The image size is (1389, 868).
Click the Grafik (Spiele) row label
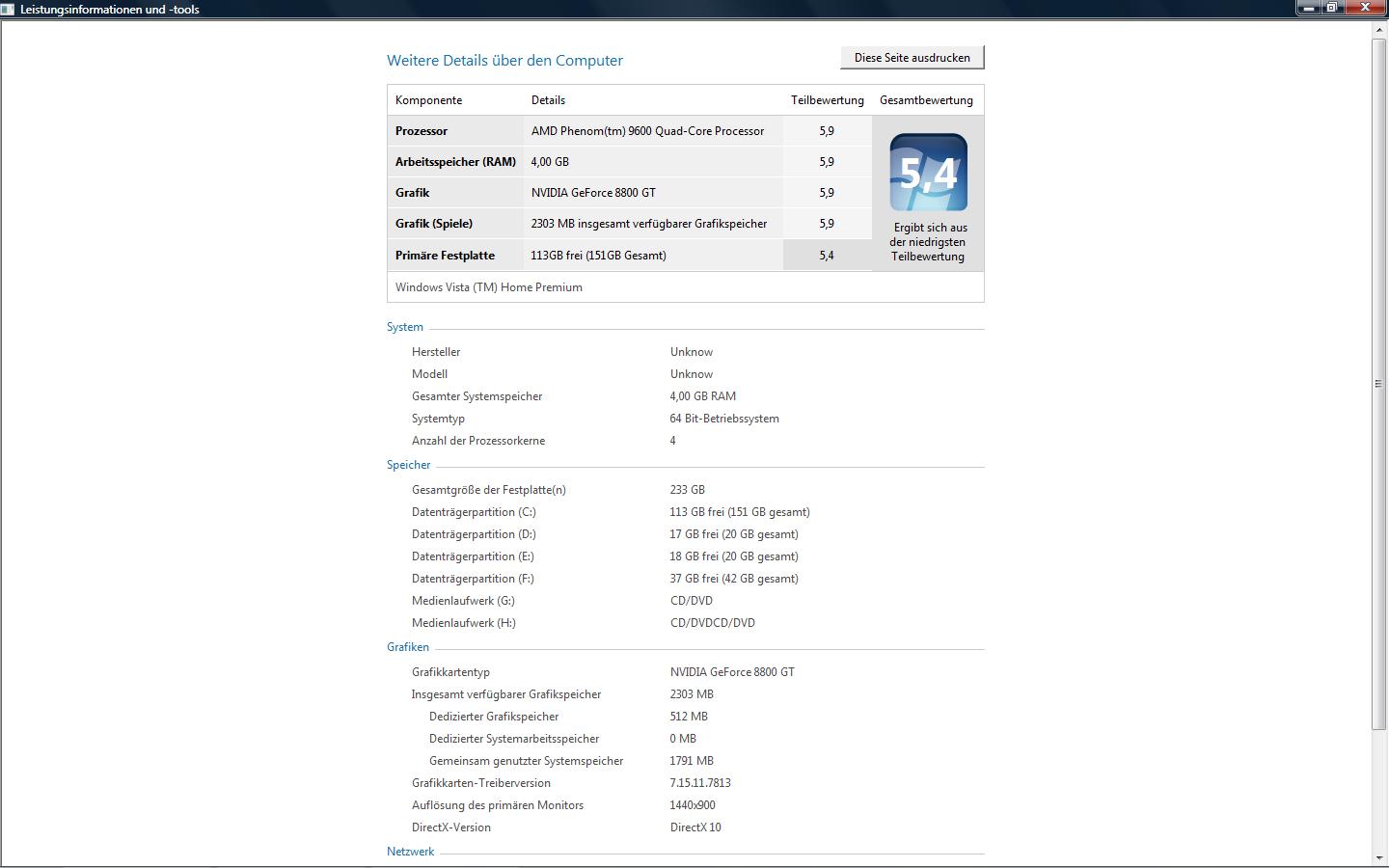pyautogui.click(x=434, y=224)
